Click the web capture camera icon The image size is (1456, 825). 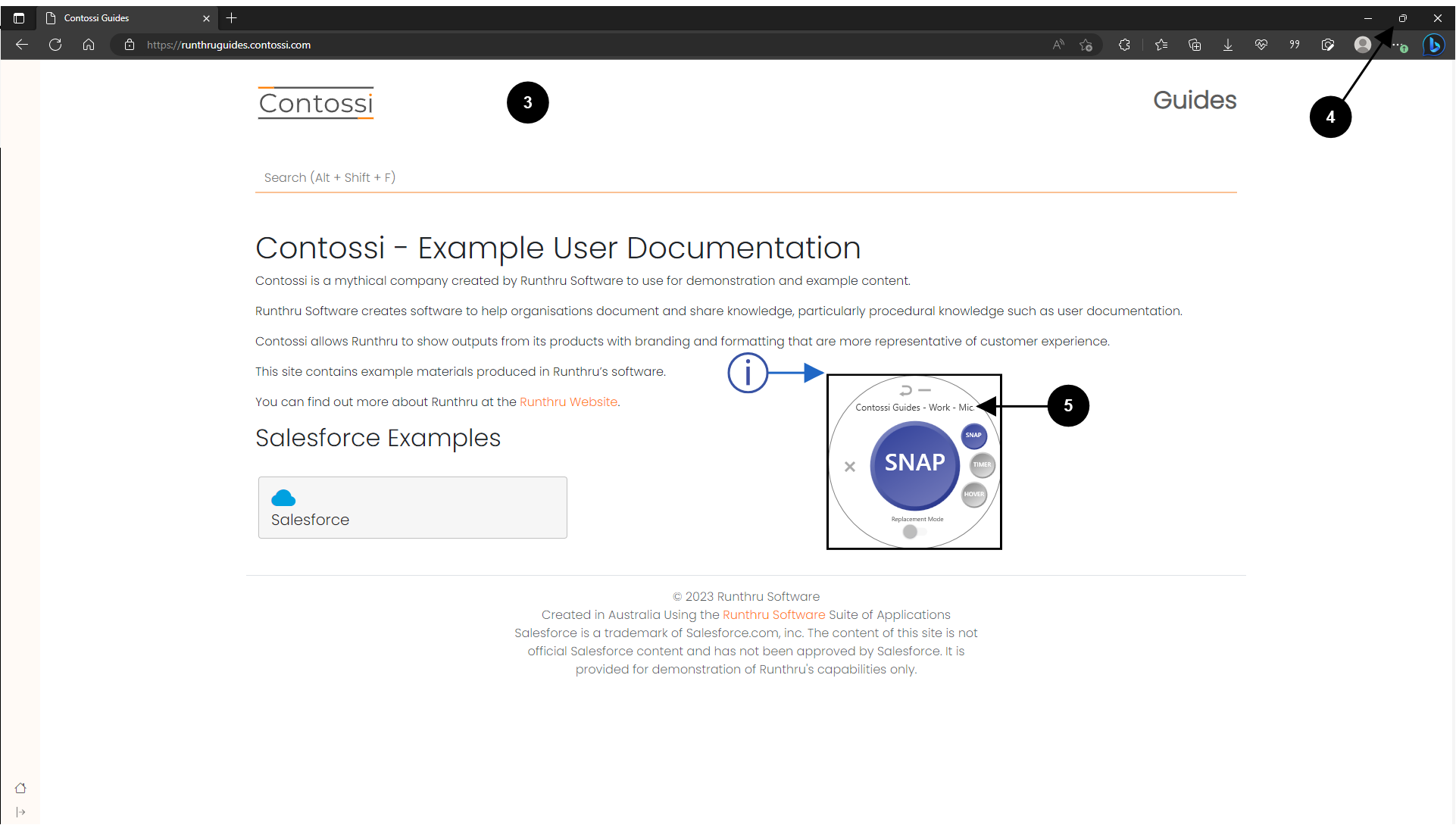pos(1328,45)
